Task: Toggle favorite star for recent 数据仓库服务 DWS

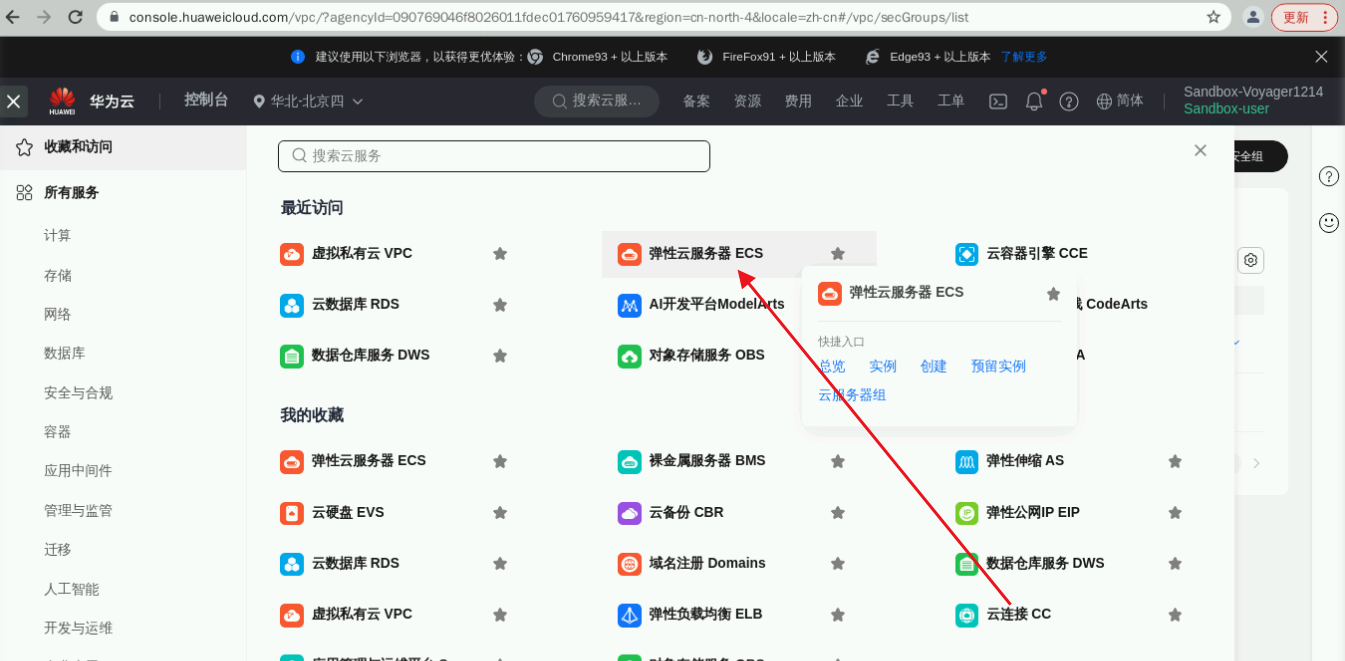Action: [500, 356]
